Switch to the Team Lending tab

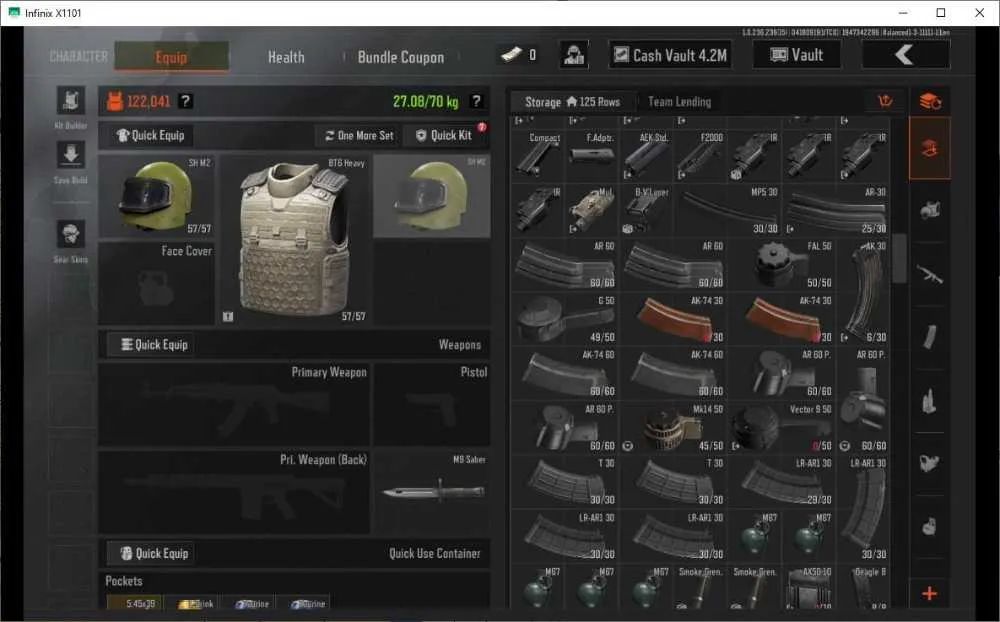[x=679, y=101]
